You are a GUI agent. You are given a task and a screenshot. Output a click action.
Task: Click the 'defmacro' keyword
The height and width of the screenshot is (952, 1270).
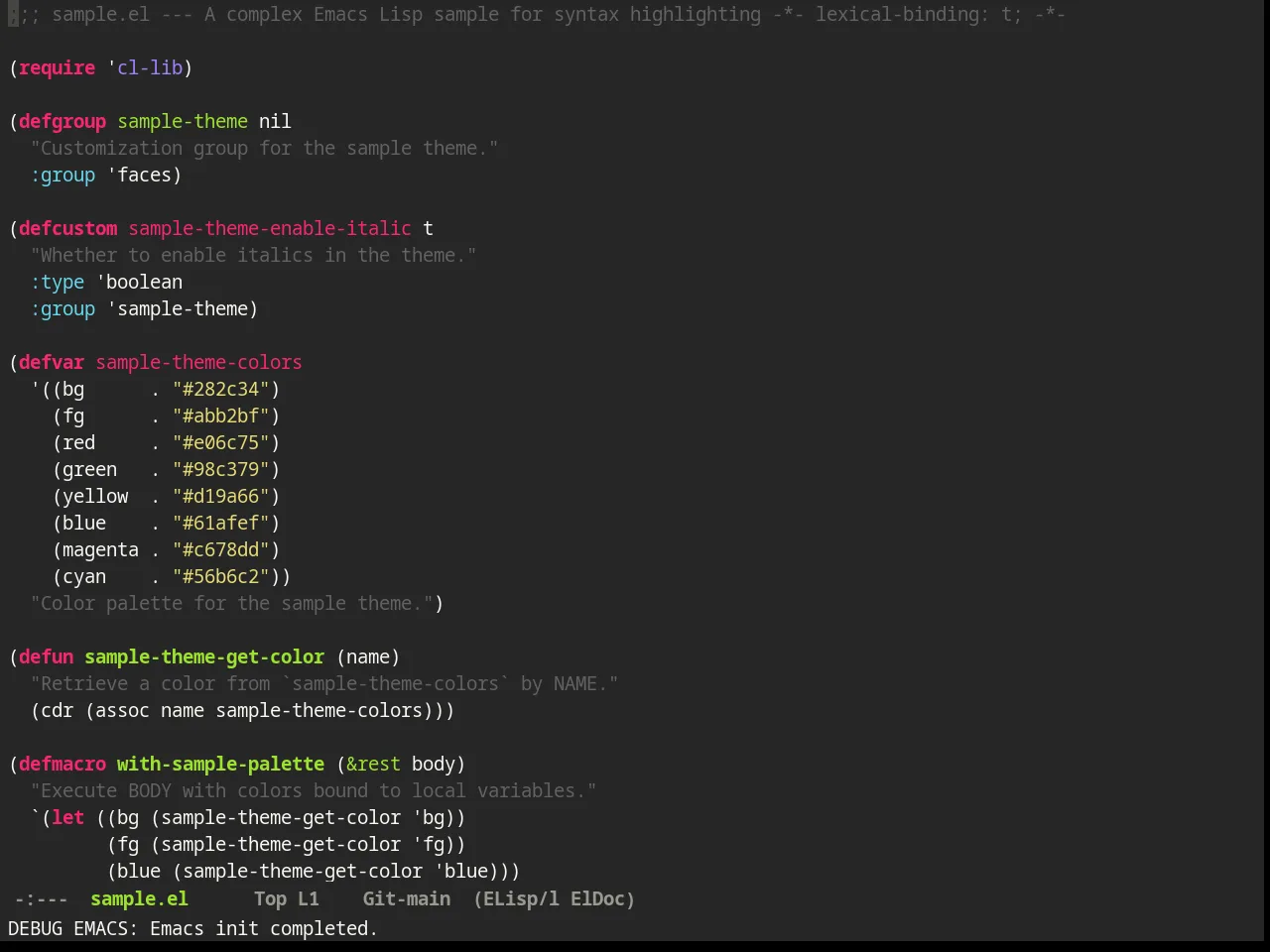63,764
